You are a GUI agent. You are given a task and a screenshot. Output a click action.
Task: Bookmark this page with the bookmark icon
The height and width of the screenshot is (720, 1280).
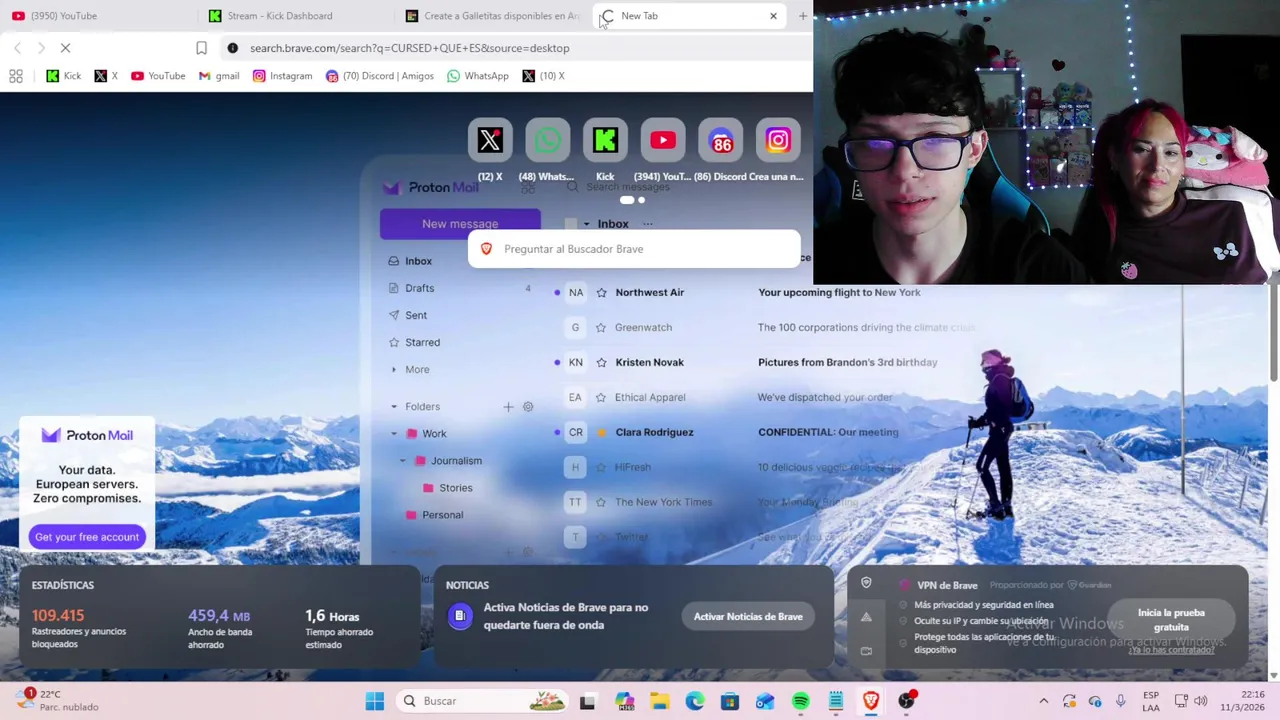coord(201,48)
